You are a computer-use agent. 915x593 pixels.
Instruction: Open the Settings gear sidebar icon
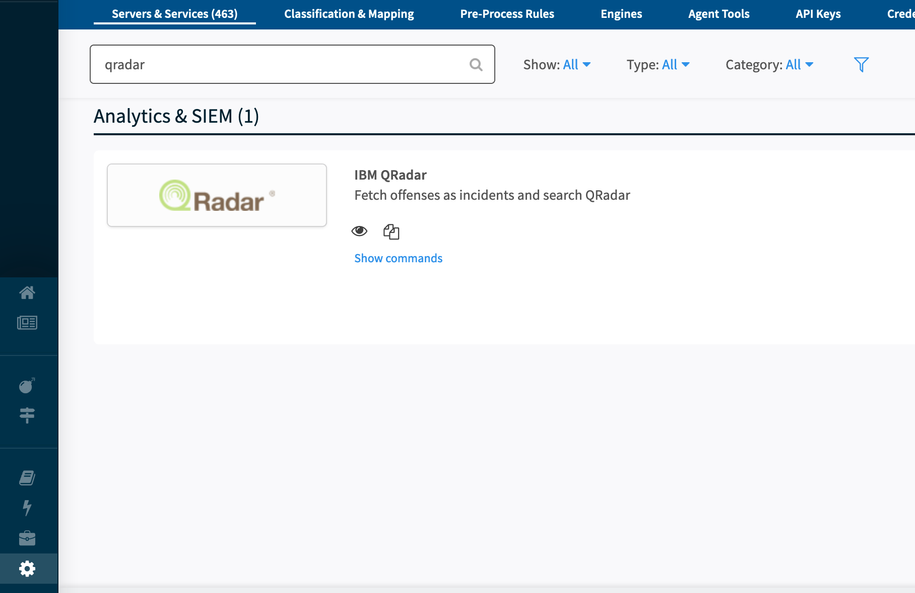coord(27,568)
